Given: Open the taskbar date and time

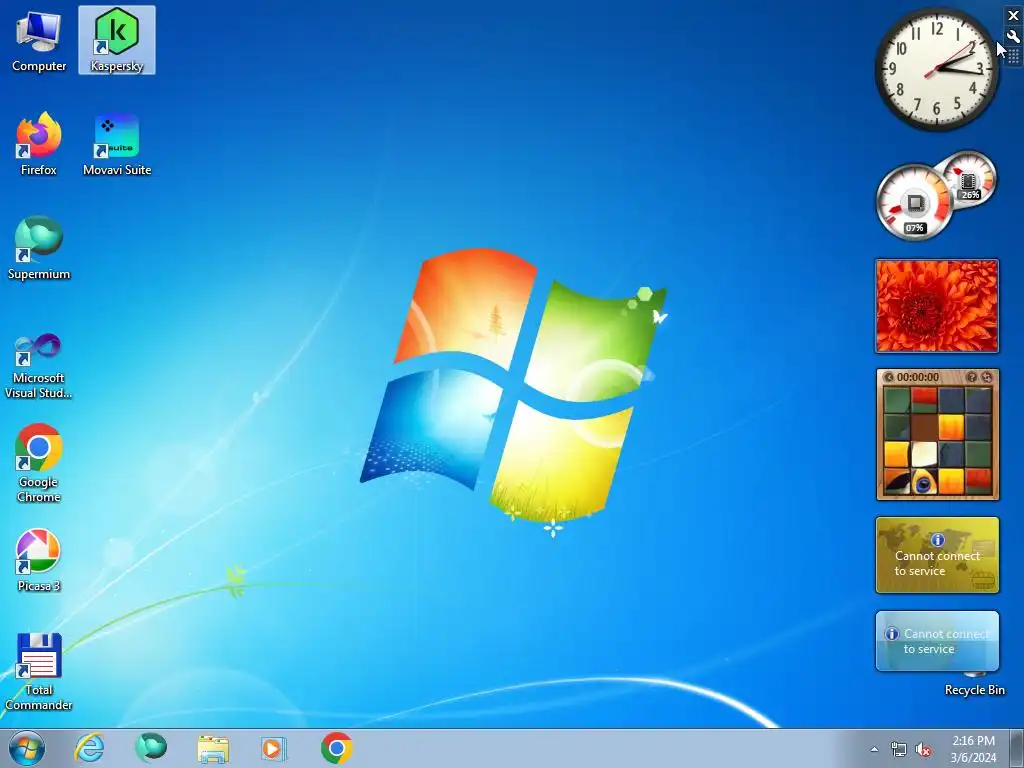Looking at the screenshot, I should (973, 749).
